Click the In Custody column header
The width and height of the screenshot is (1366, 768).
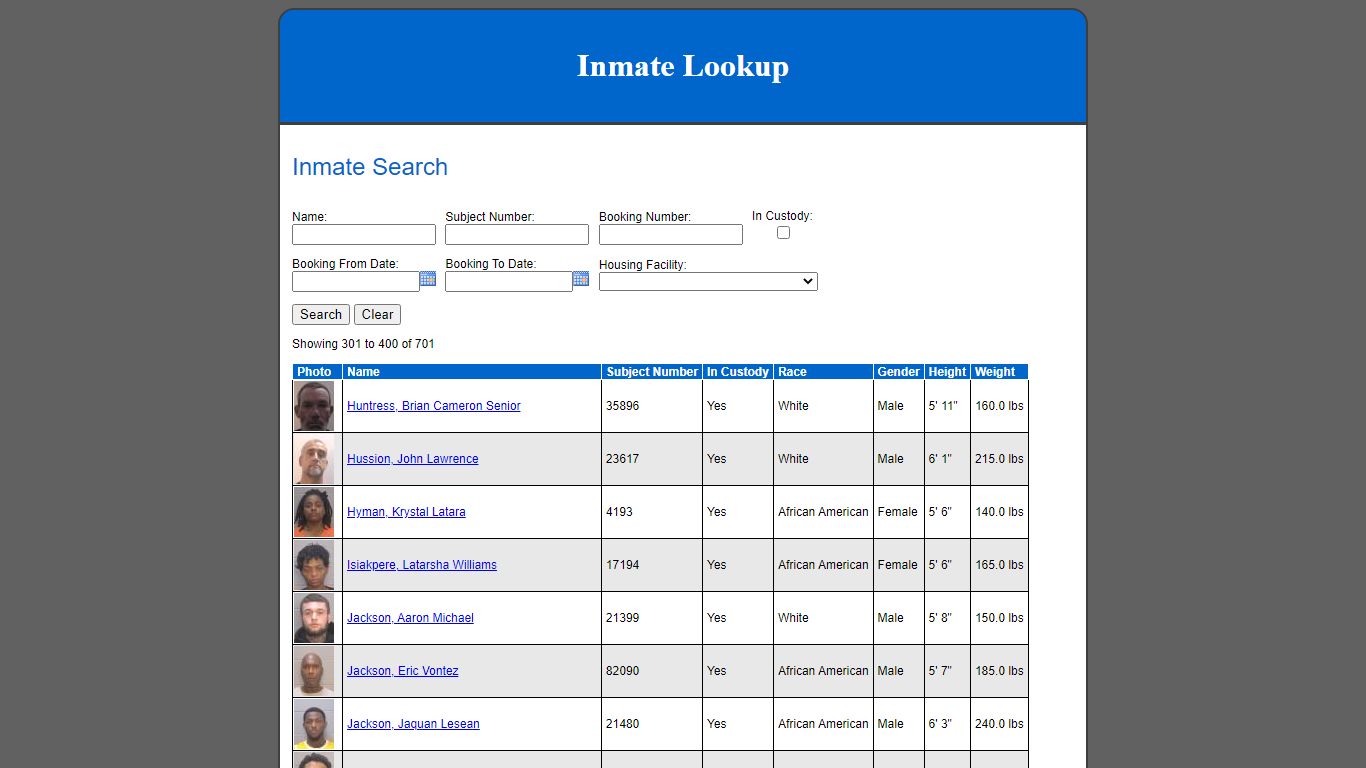(738, 372)
